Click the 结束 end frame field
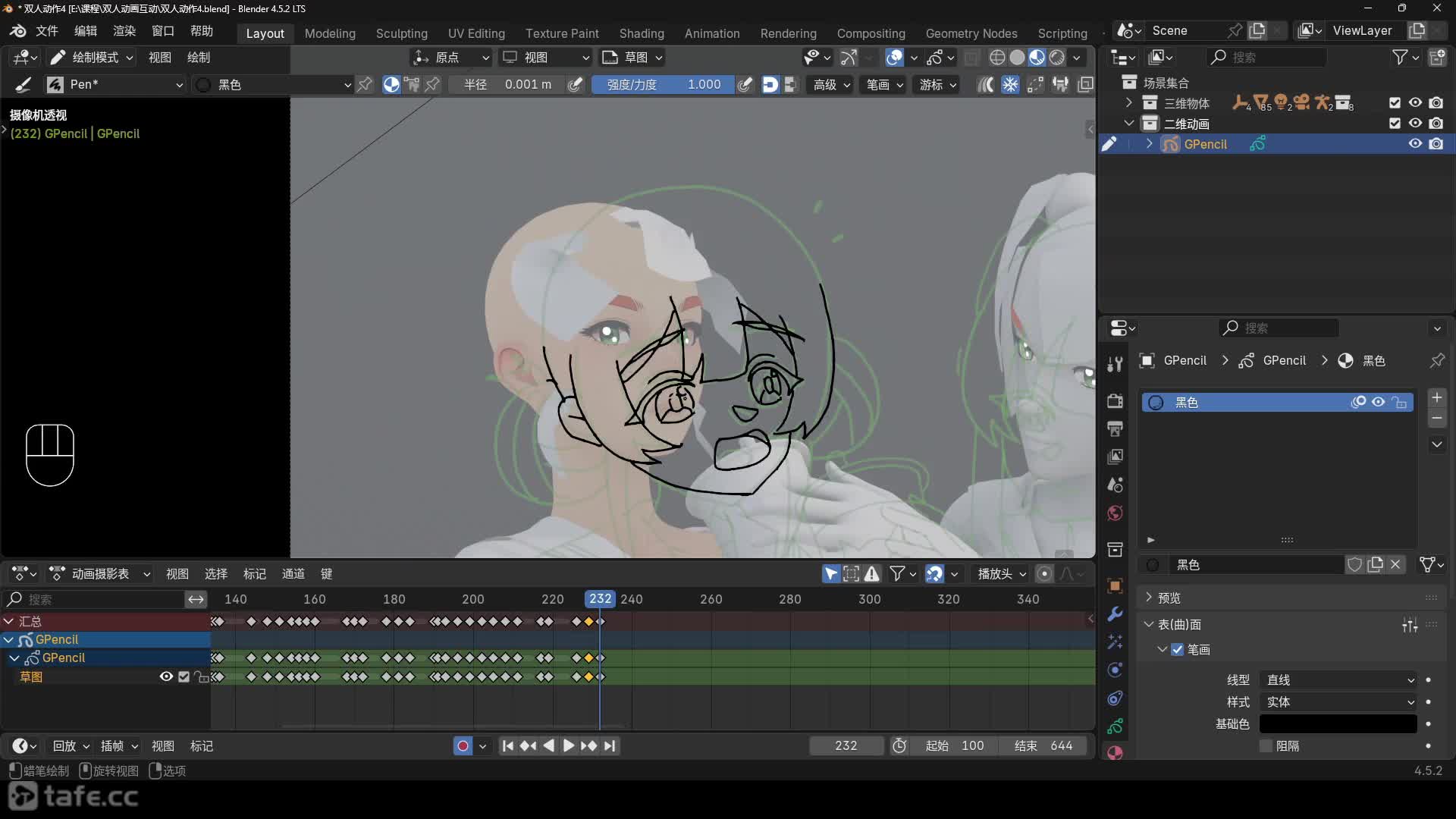1456x819 pixels. [1043, 746]
